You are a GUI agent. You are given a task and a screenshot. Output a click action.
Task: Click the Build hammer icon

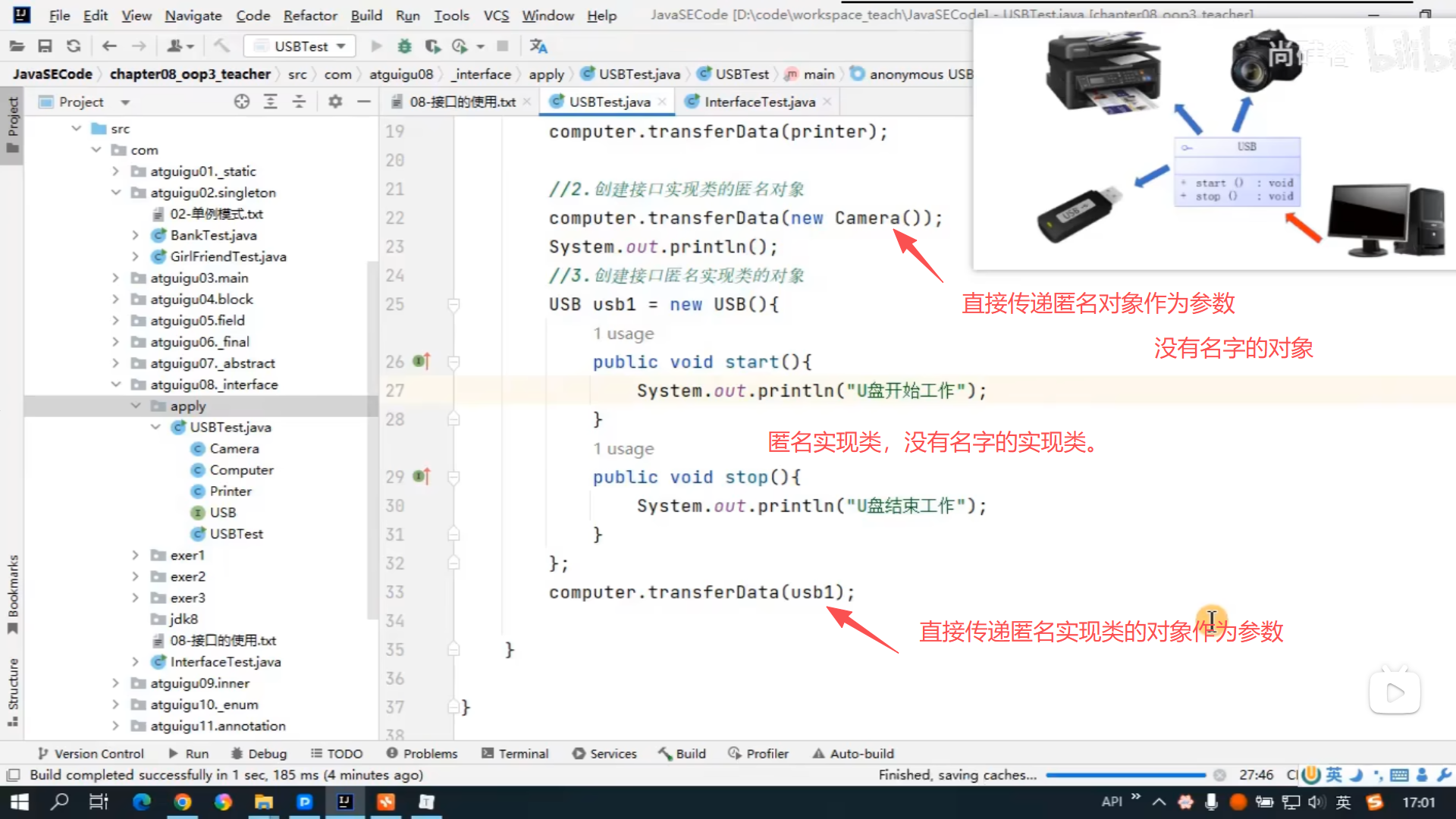(x=221, y=46)
